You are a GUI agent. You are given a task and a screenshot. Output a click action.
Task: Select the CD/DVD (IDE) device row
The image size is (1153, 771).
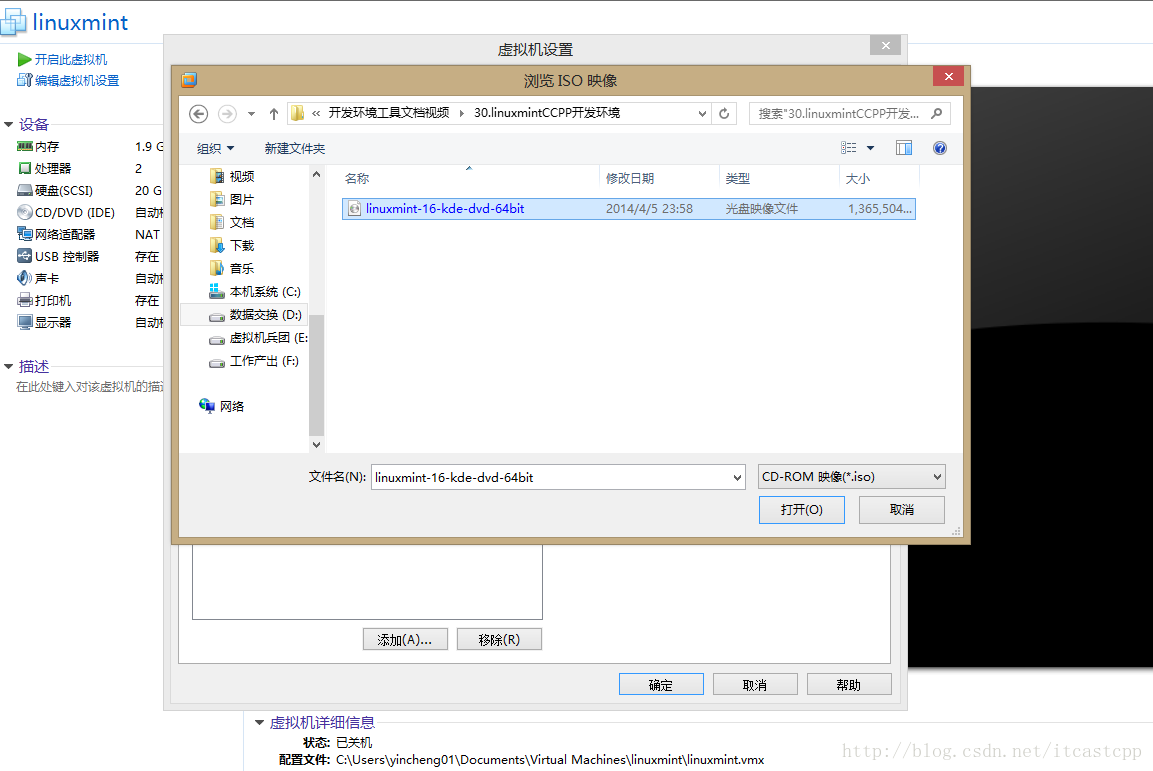[x=89, y=212]
